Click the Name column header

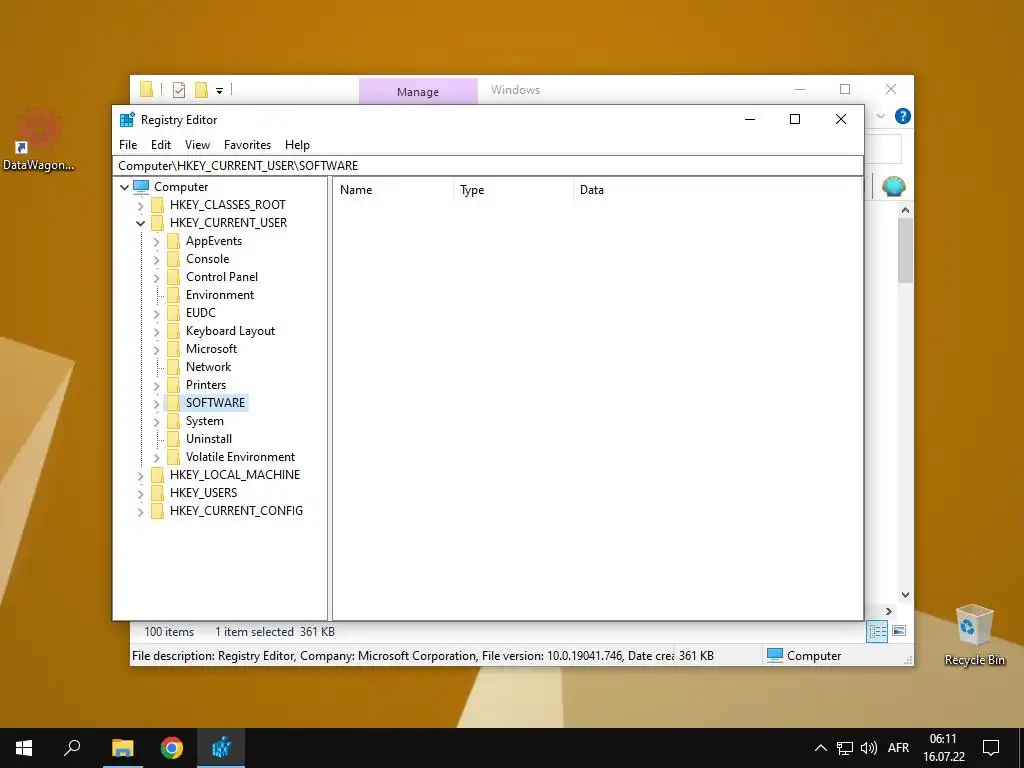pyautogui.click(x=393, y=190)
